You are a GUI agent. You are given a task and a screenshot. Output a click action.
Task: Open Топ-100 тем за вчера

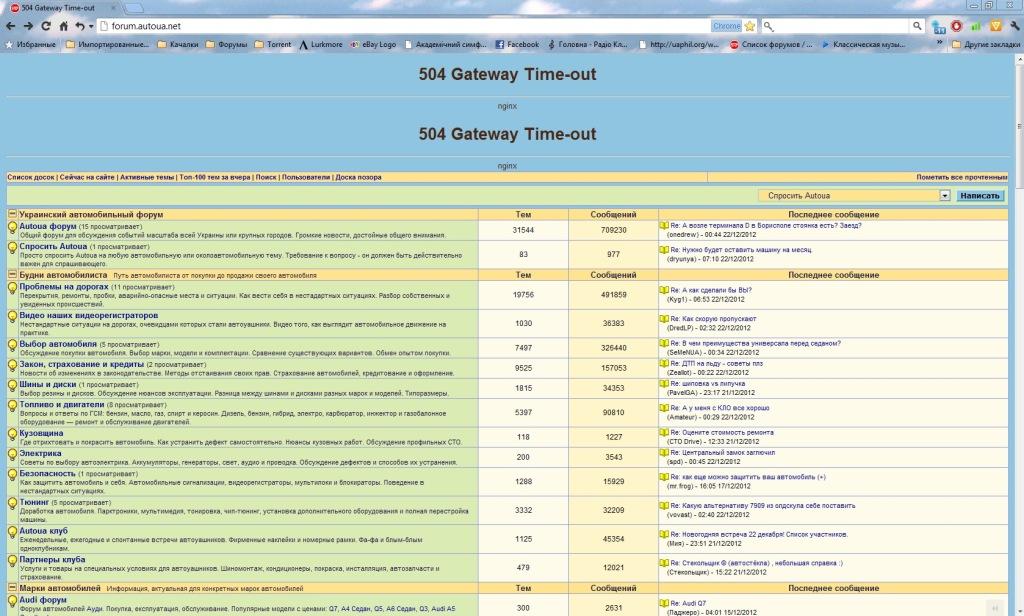[x=214, y=177]
